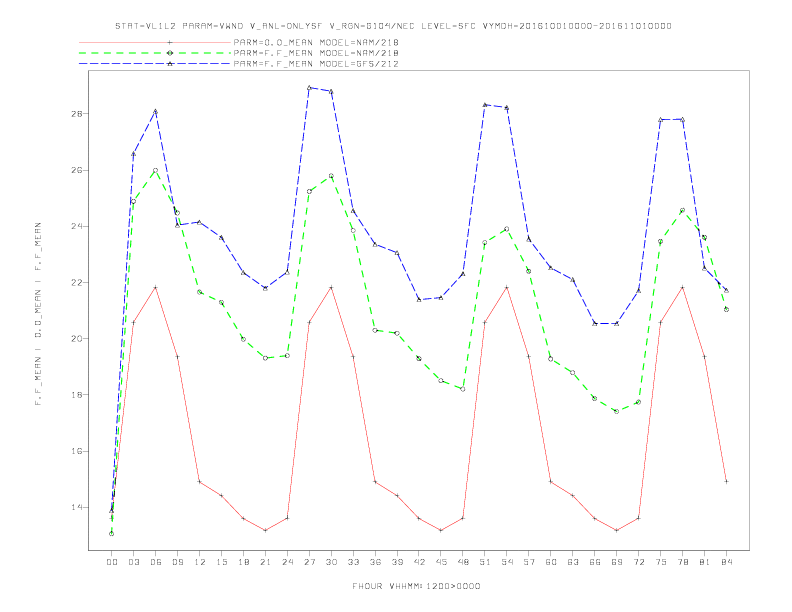Click x-axis tick label '60'
Viewport: 792px width, 612px height.
pos(551,562)
